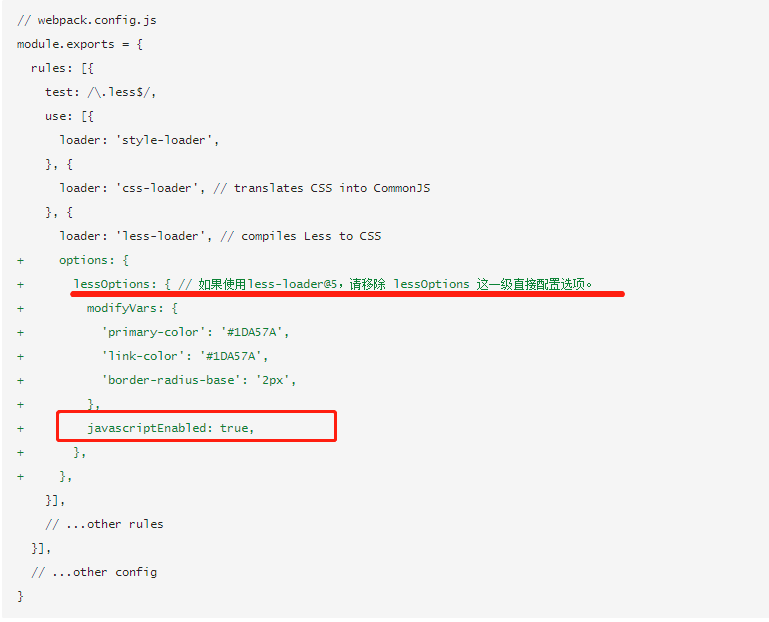Click the less-loader line

[x=220, y=236]
